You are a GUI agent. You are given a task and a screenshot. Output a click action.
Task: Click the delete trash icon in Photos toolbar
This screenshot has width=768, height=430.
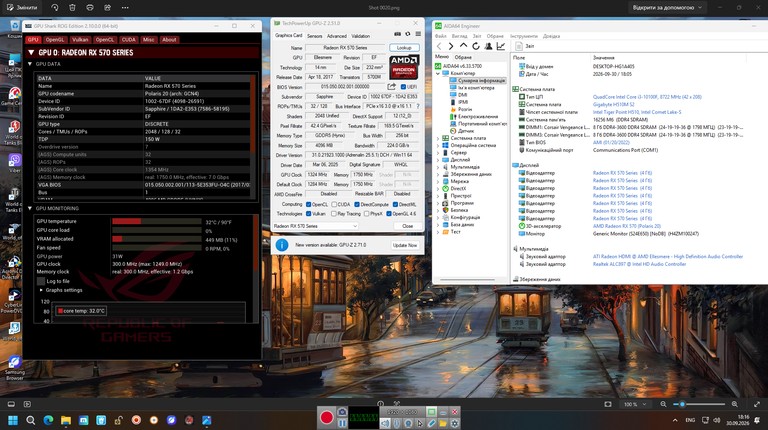72,8
